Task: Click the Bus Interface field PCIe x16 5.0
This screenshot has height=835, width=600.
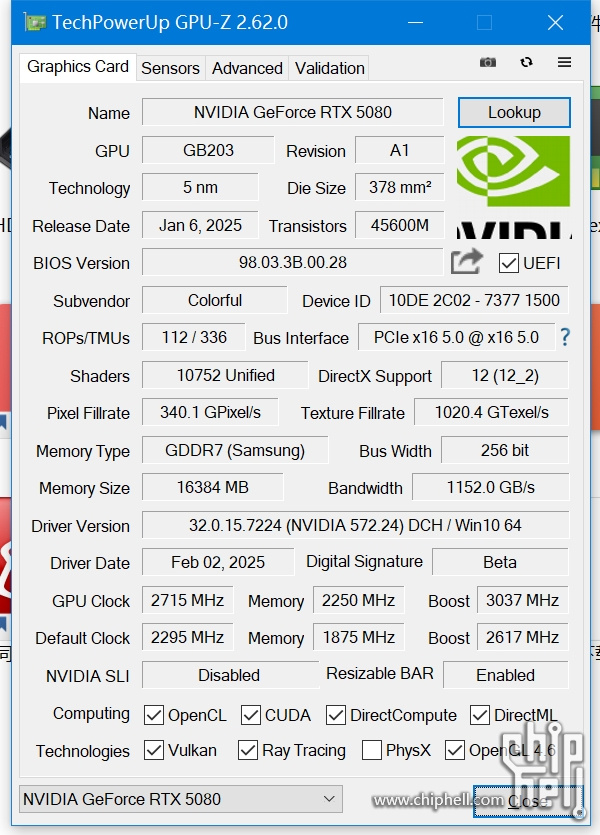Action: [x=456, y=337]
